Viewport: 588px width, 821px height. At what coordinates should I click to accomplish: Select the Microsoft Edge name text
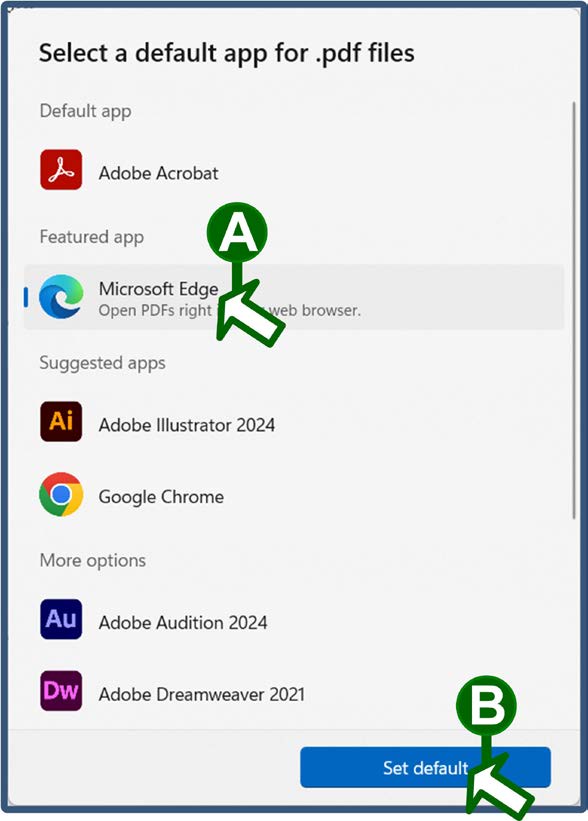[159, 289]
